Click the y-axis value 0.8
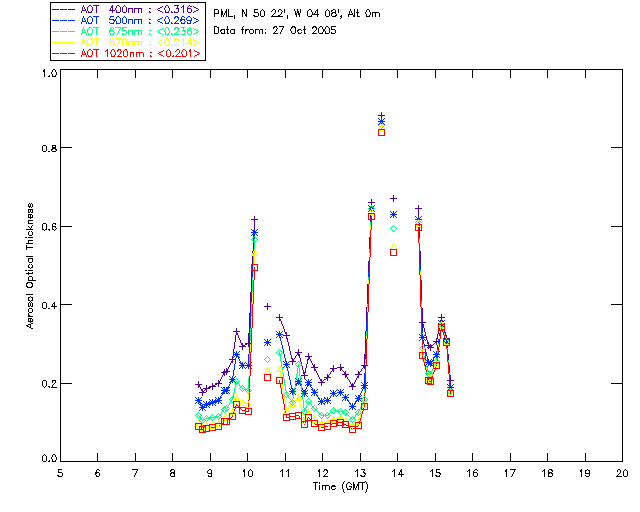The image size is (640, 512). pyautogui.click(x=49, y=148)
